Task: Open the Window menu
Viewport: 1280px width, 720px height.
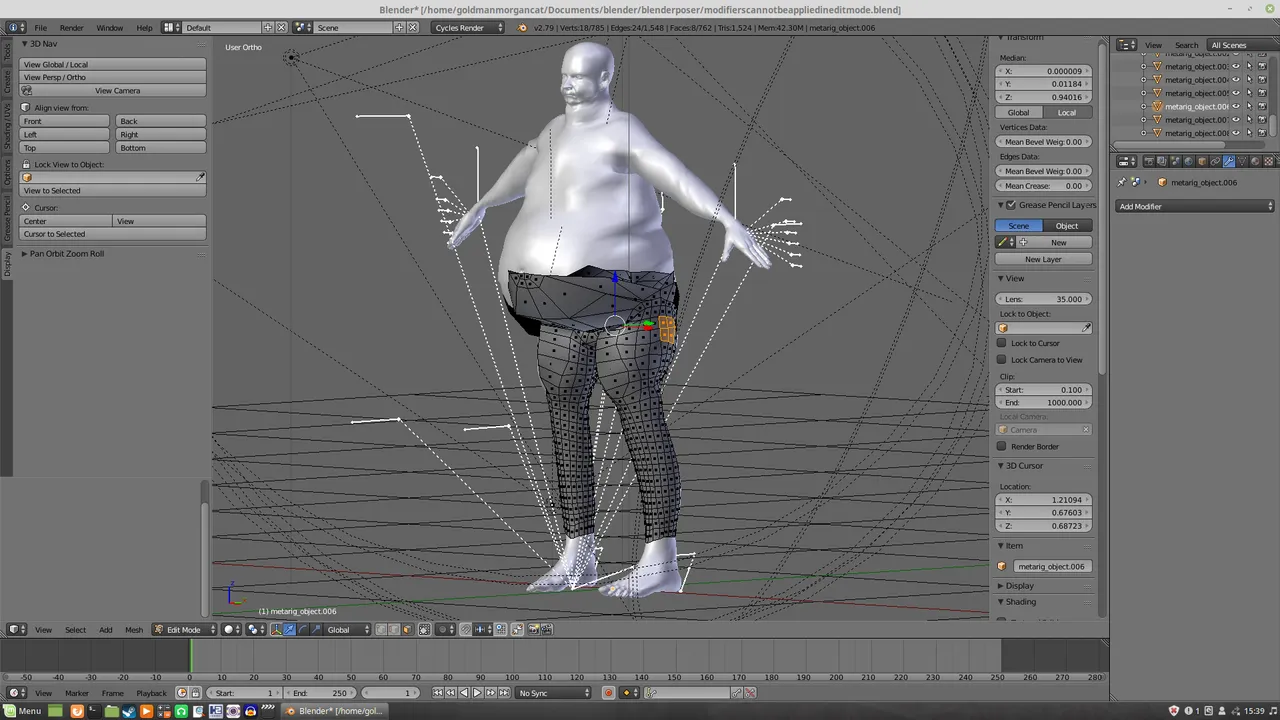Action: [x=110, y=27]
